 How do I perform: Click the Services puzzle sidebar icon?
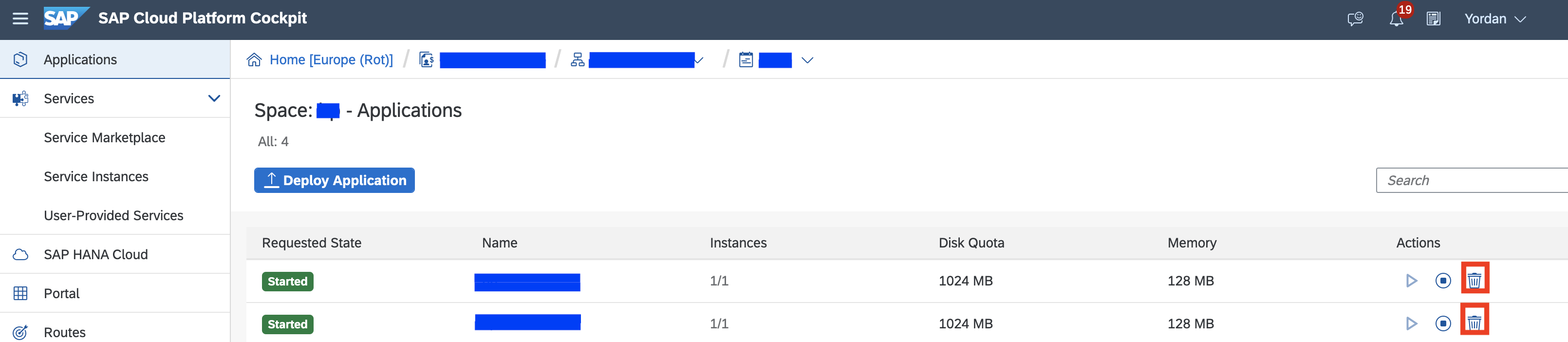[20, 98]
